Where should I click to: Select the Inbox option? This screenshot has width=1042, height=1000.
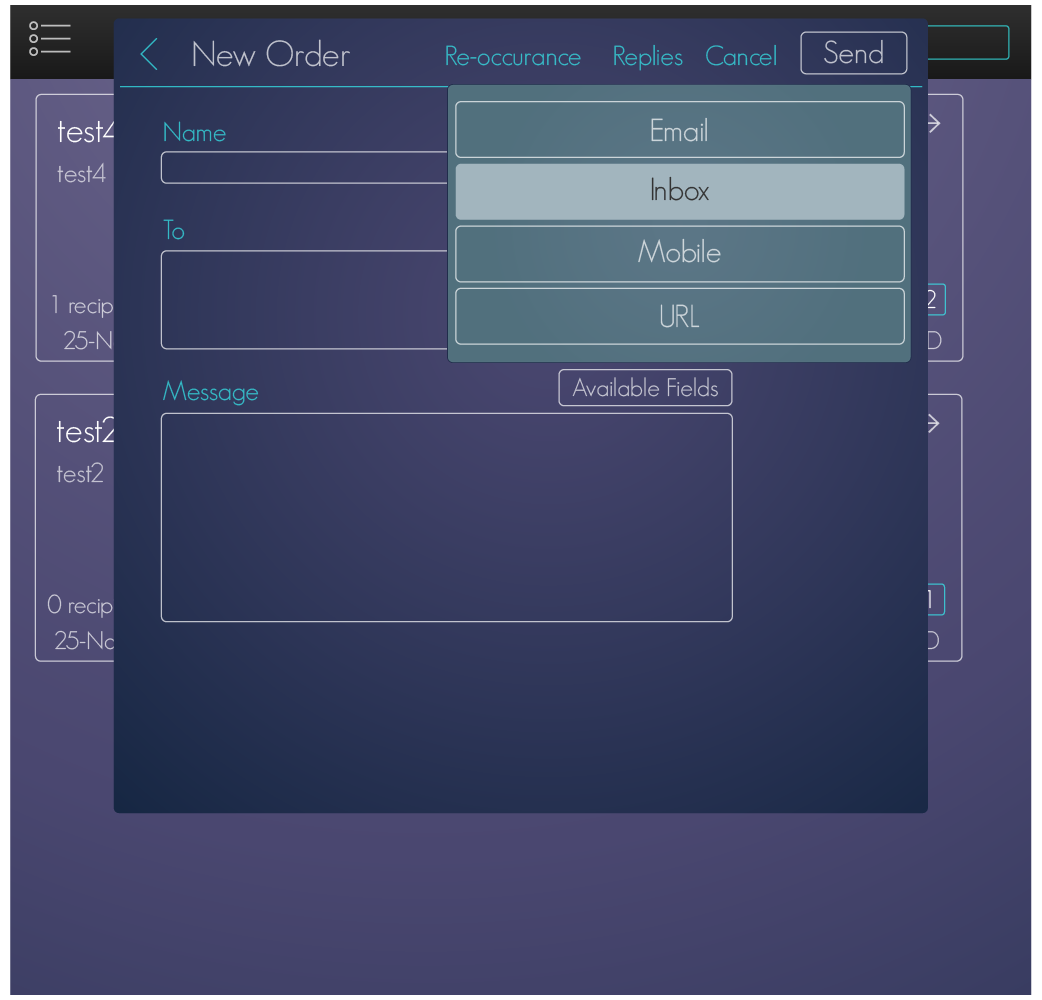pos(679,191)
